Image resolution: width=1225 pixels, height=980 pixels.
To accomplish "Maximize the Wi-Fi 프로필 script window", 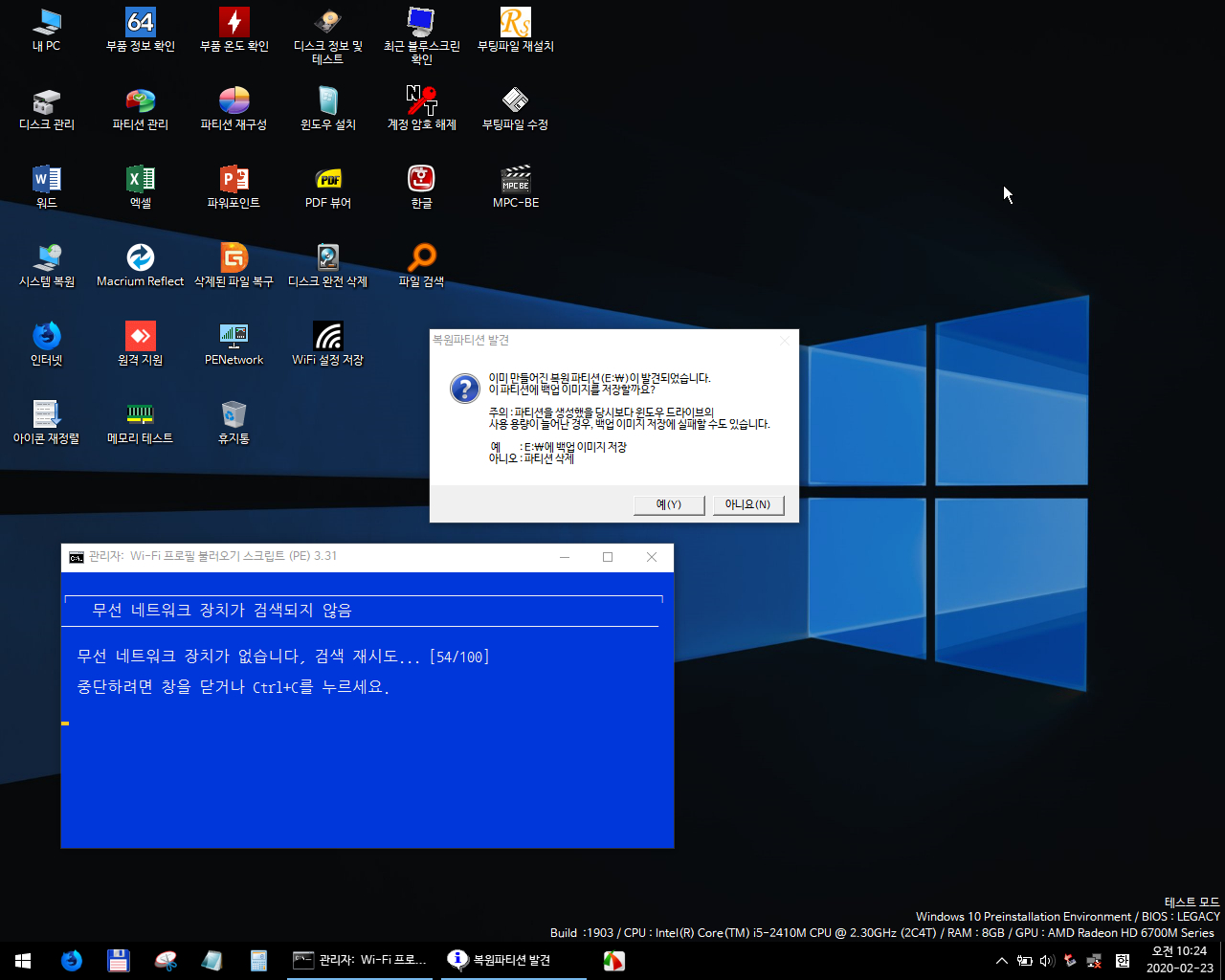I will tap(608, 557).
